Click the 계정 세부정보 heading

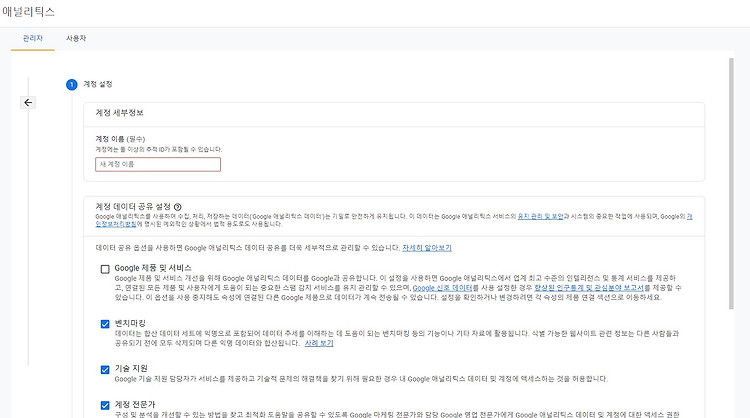(120, 113)
